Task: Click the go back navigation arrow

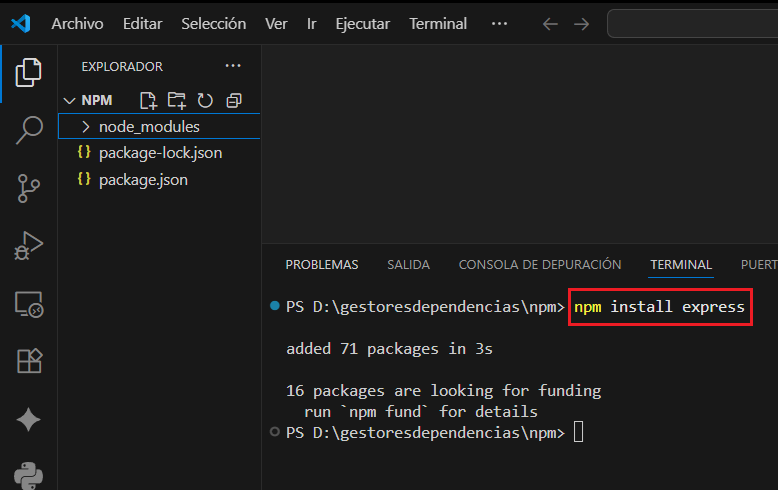Action: click(549, 23)
